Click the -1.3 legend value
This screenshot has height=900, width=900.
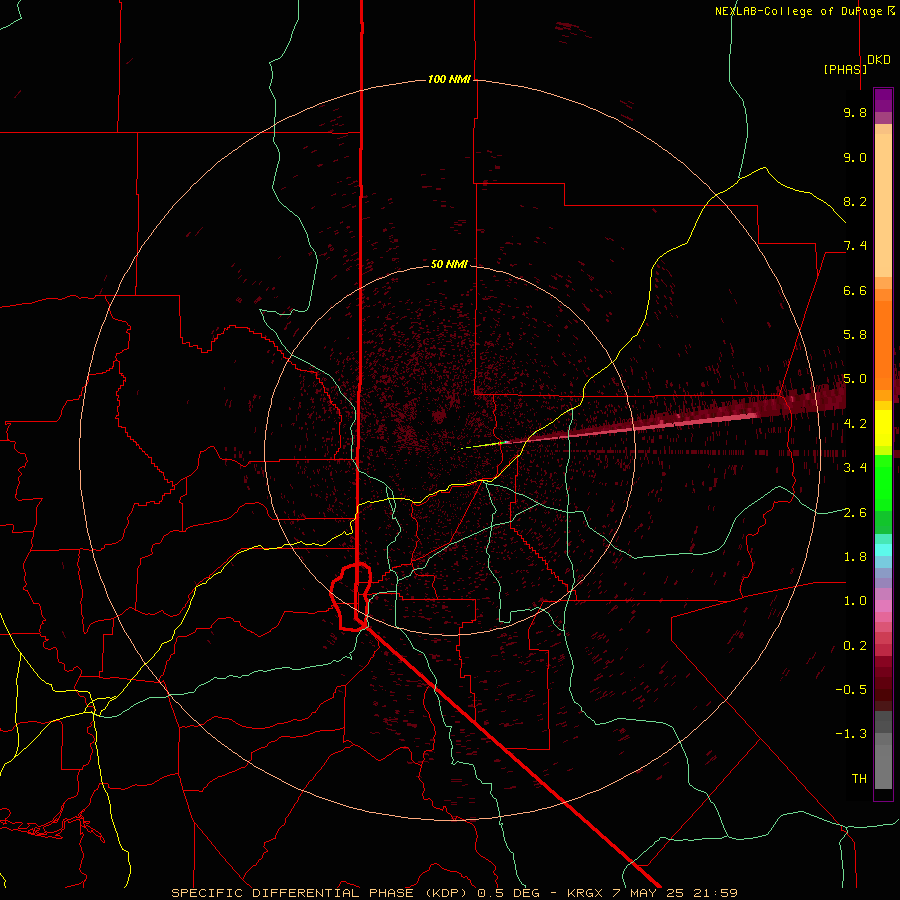coord(851,734)
